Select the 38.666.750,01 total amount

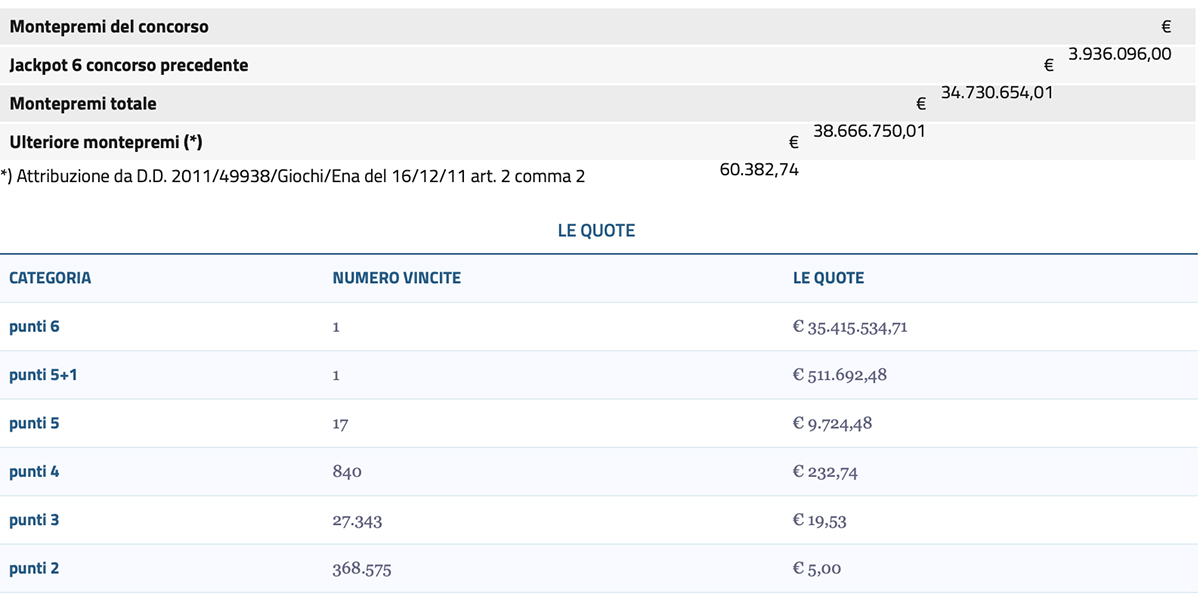(x=869, y=131)
